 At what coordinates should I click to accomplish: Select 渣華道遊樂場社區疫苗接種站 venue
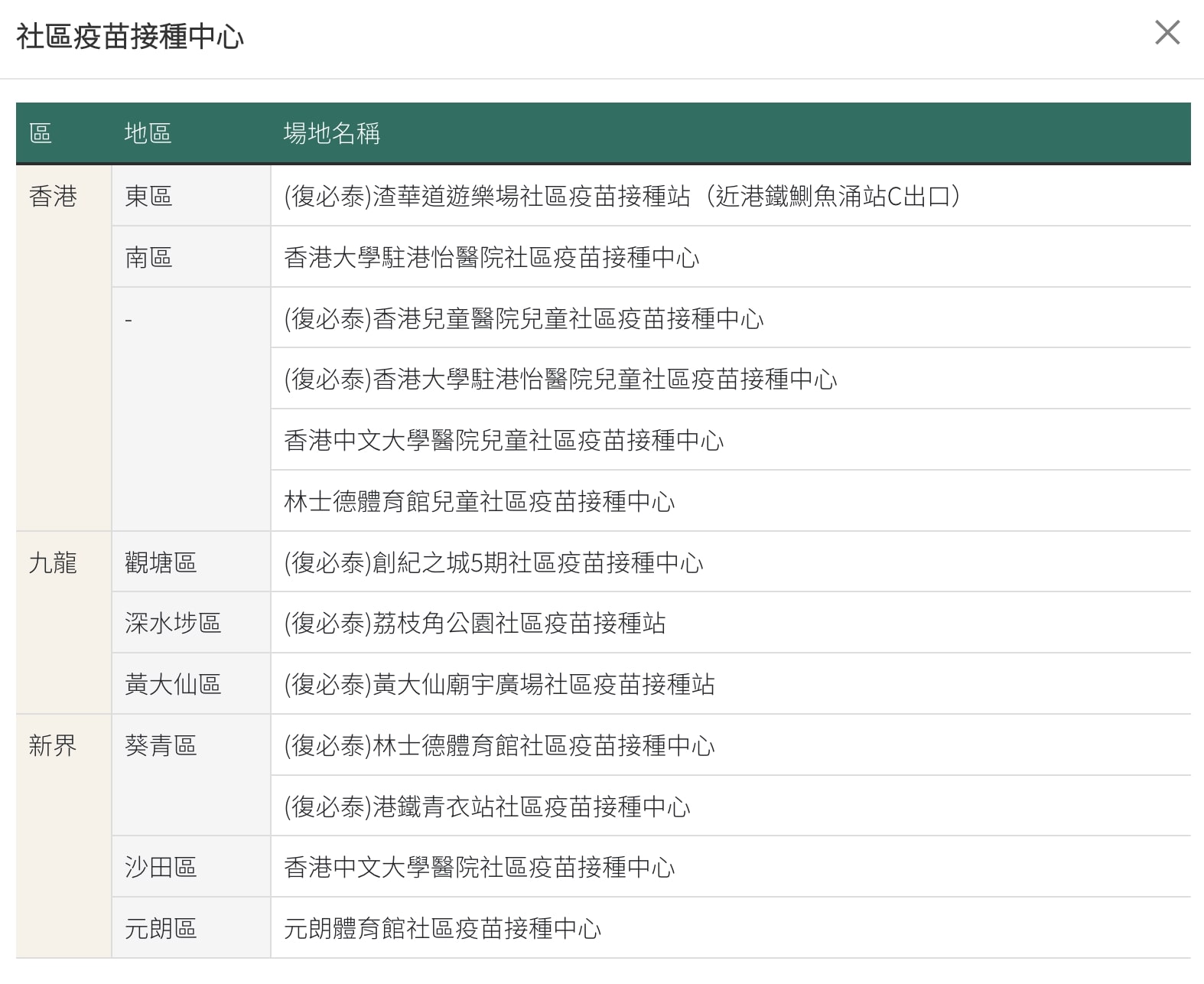(x=731, y=196)
